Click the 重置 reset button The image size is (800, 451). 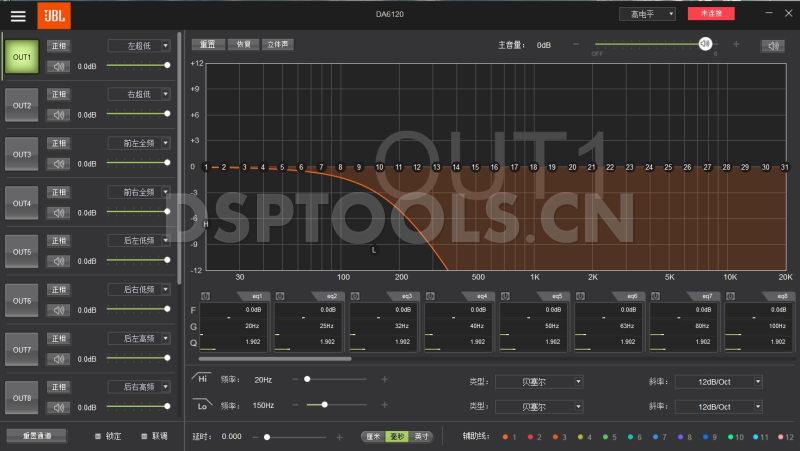pos(208,44)
